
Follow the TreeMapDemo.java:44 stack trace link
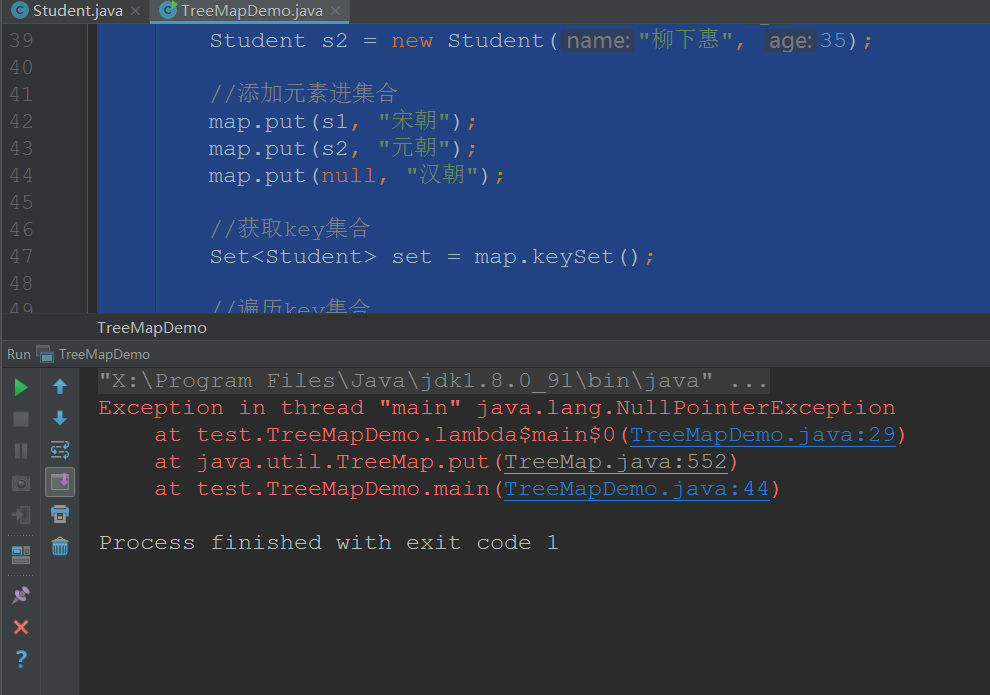pos(636,489)
